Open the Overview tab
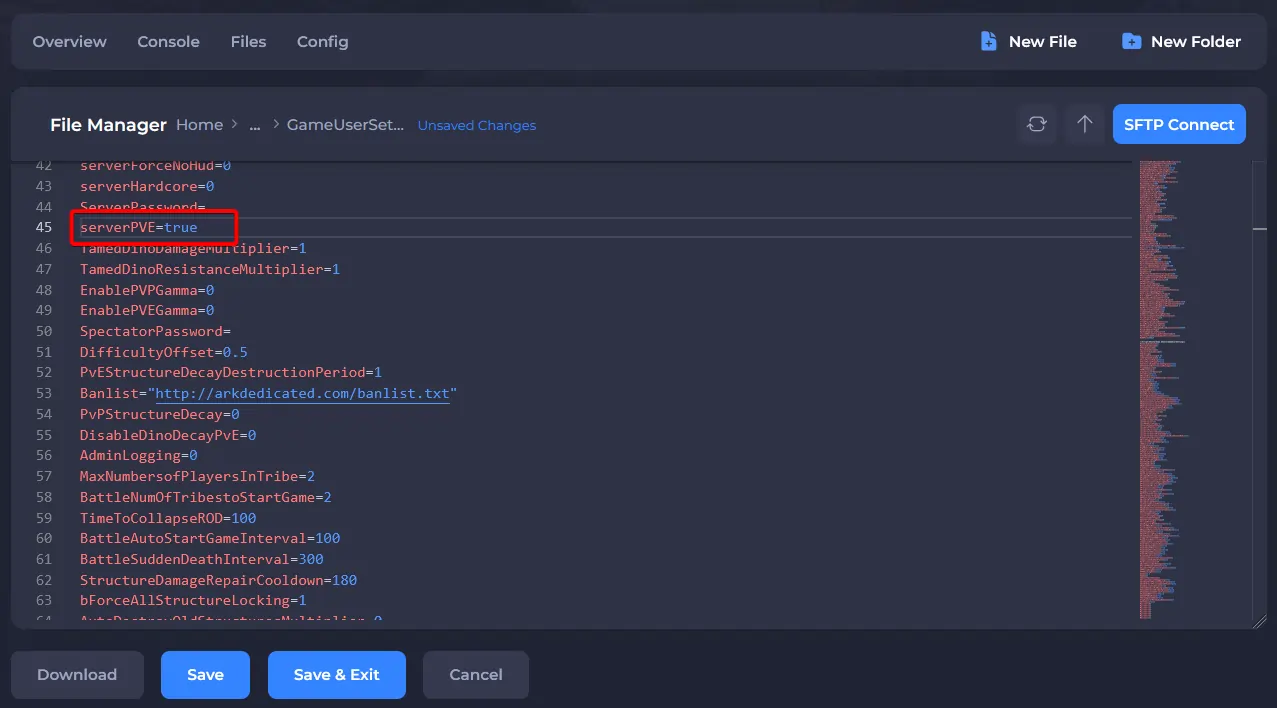 (x=69, y=41)
